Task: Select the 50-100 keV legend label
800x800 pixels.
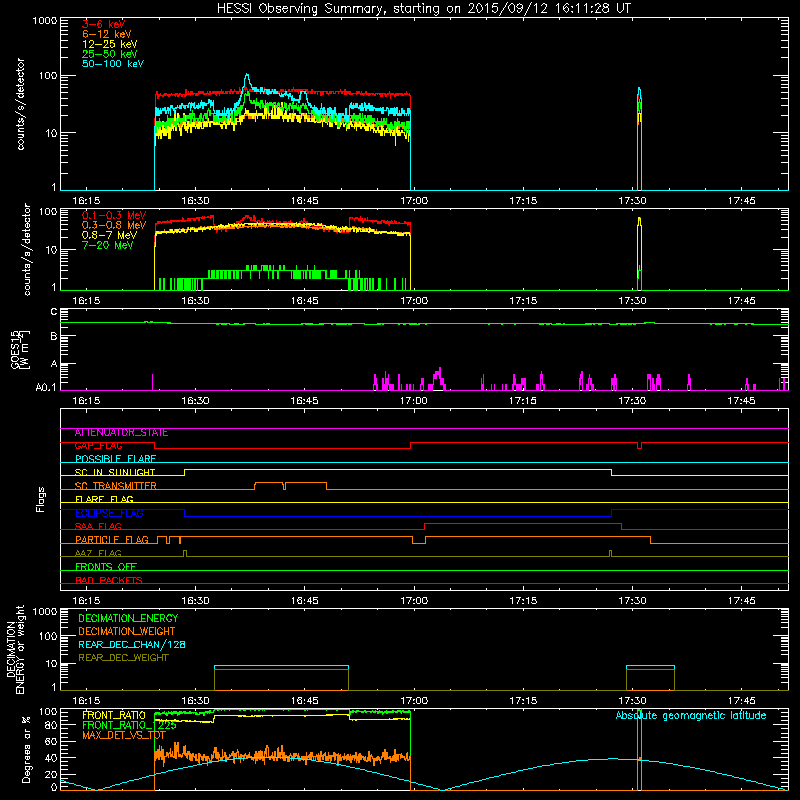Action: [113, 64]
